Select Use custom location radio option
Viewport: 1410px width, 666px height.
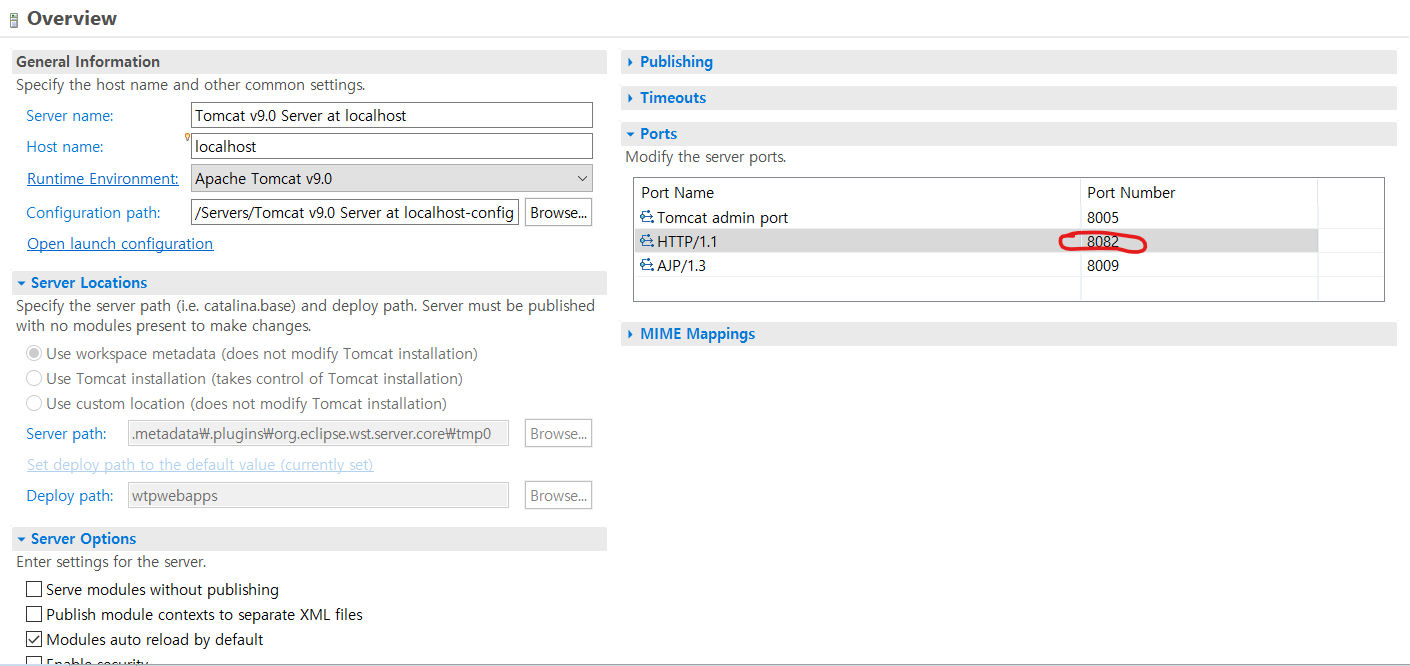click(x=34, y=403)
